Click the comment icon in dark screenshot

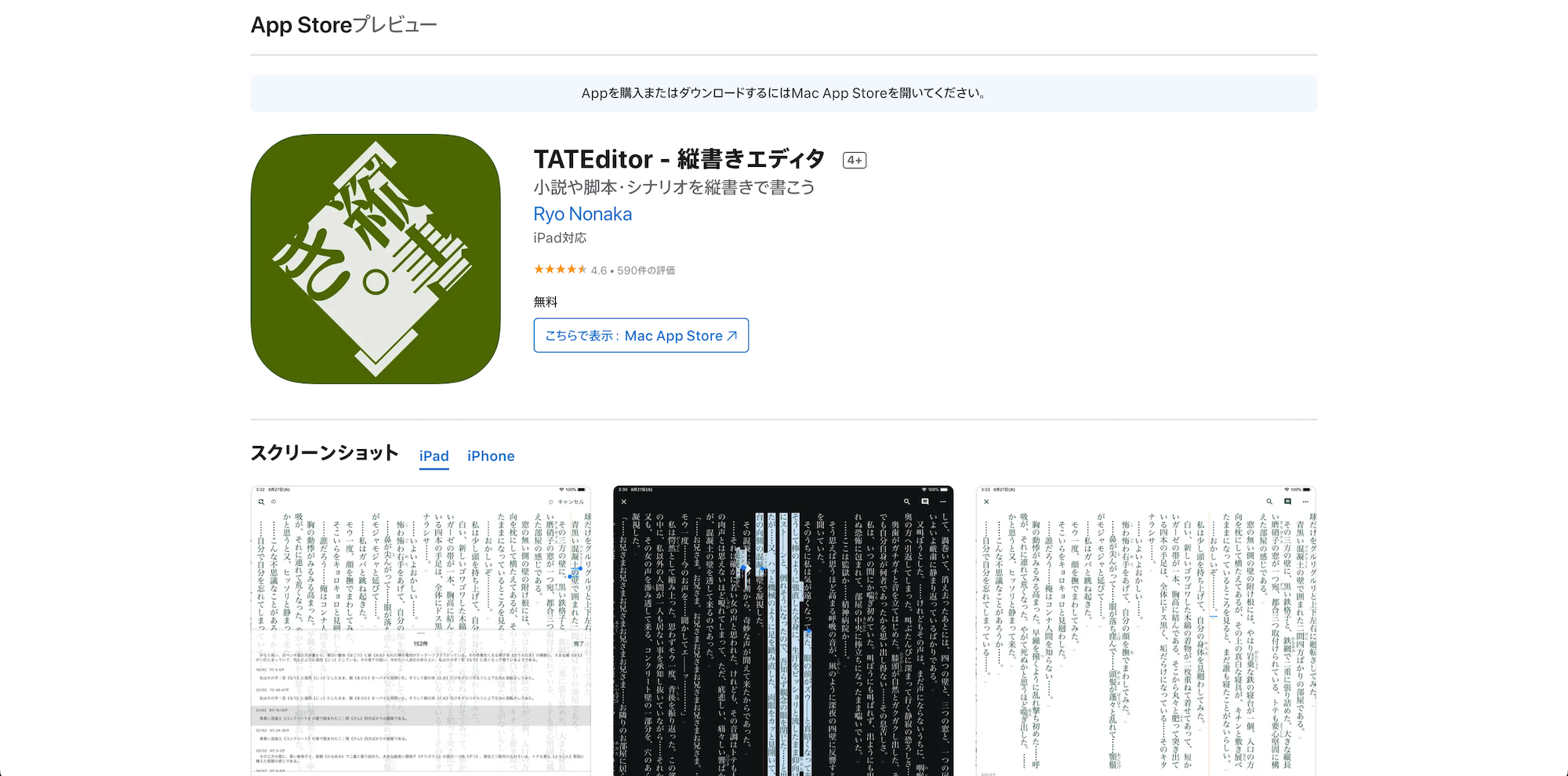click(x=925, y=502)
